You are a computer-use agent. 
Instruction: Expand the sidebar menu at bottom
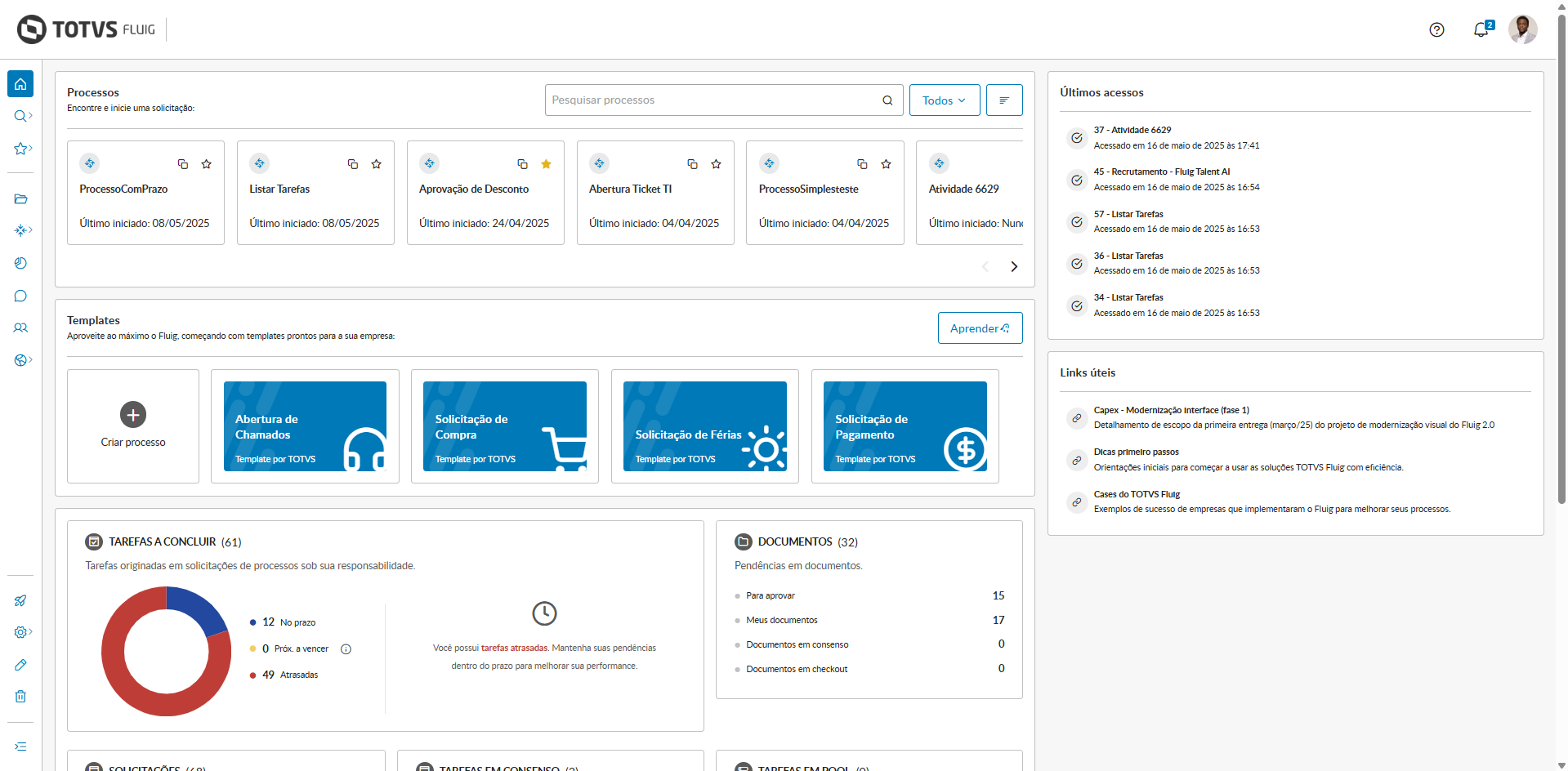tap(20, 746)
